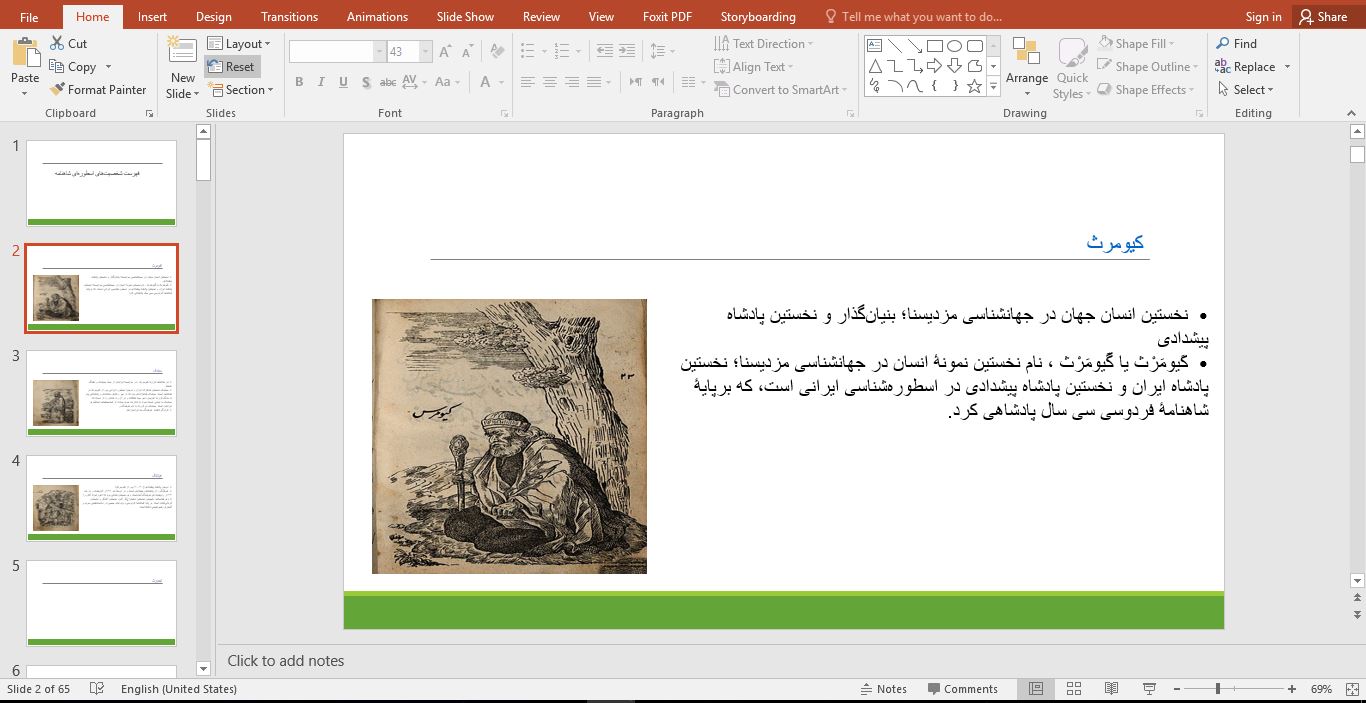Switch to Reading view
This screenshot has height=703, width=1366.
tap(1111, 689)
